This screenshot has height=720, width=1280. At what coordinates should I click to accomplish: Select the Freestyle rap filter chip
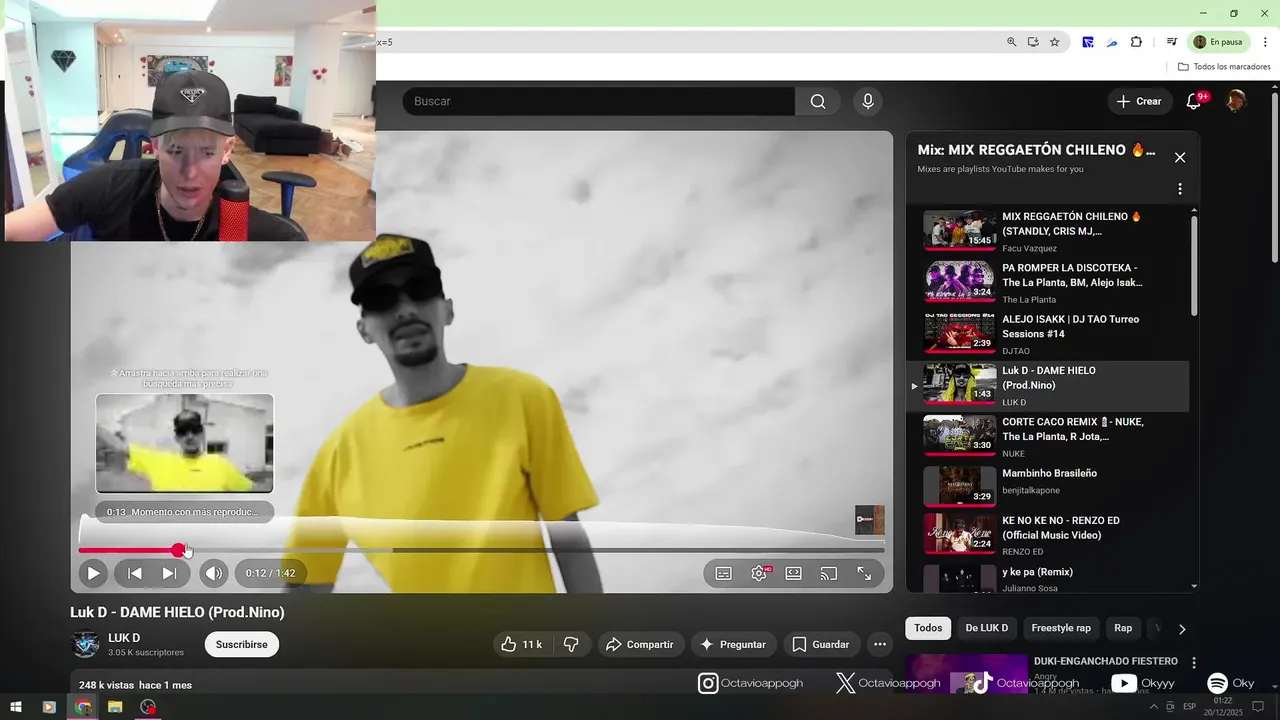[1061, 628]
